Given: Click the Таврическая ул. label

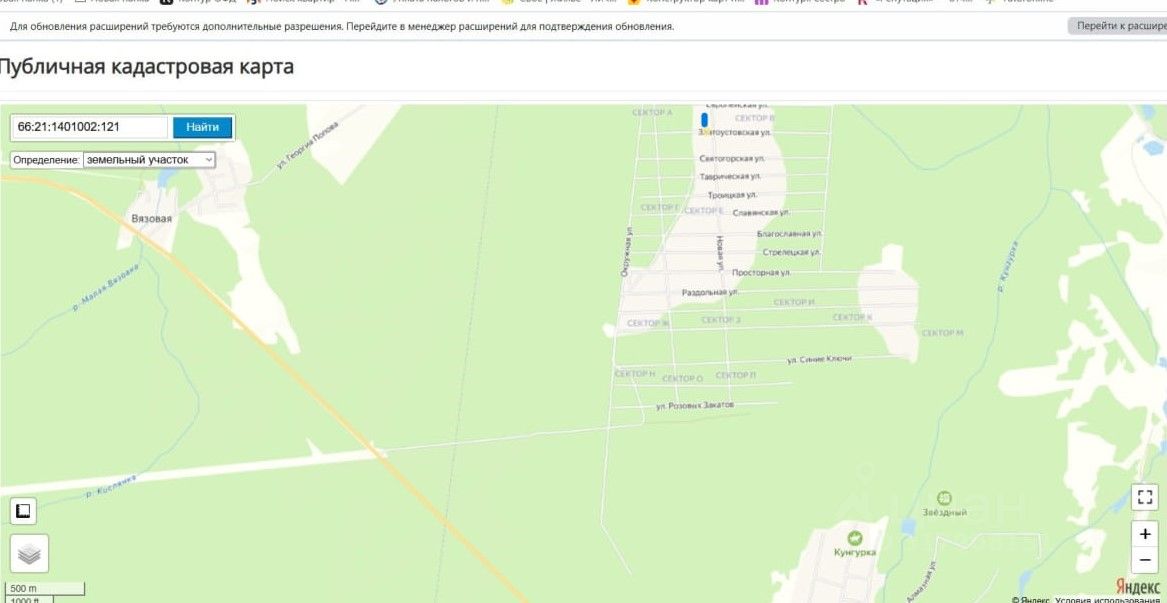Looking at the screenshot, I should (x=730, y=176).
